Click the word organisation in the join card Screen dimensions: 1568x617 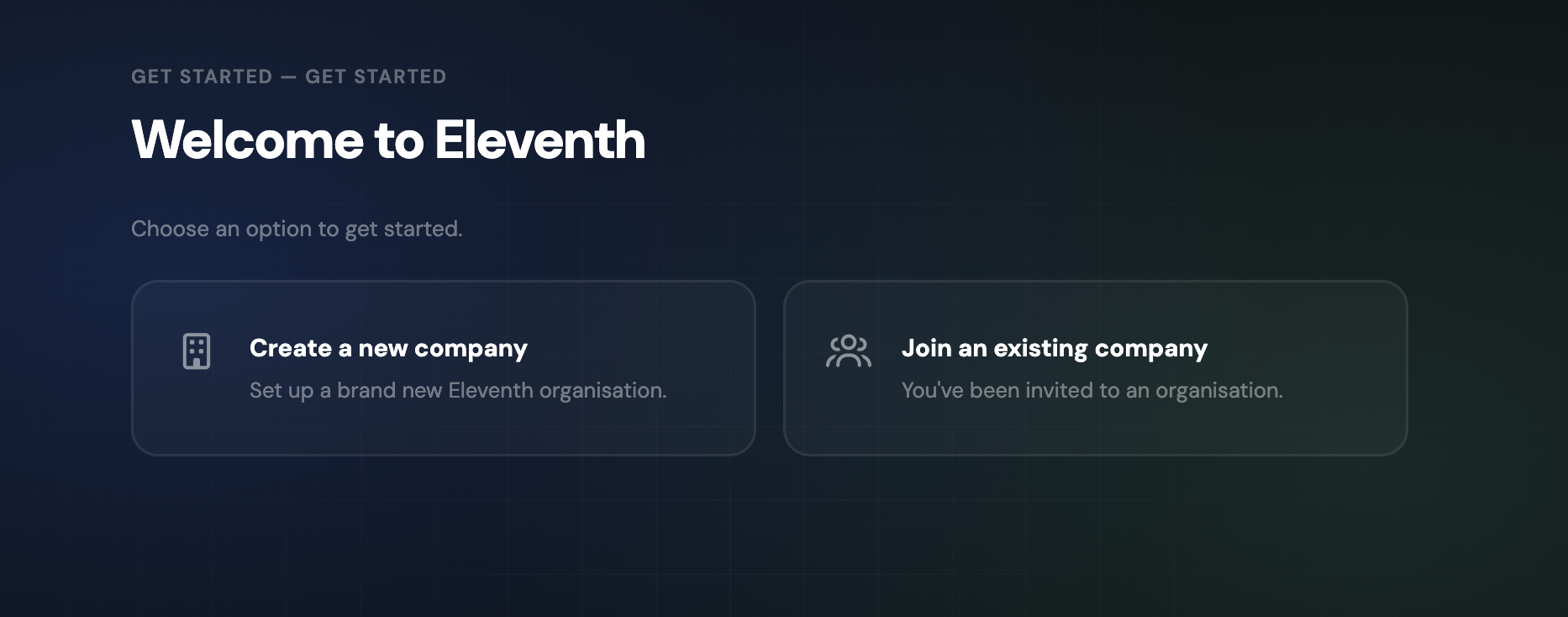click(1219, 391)
